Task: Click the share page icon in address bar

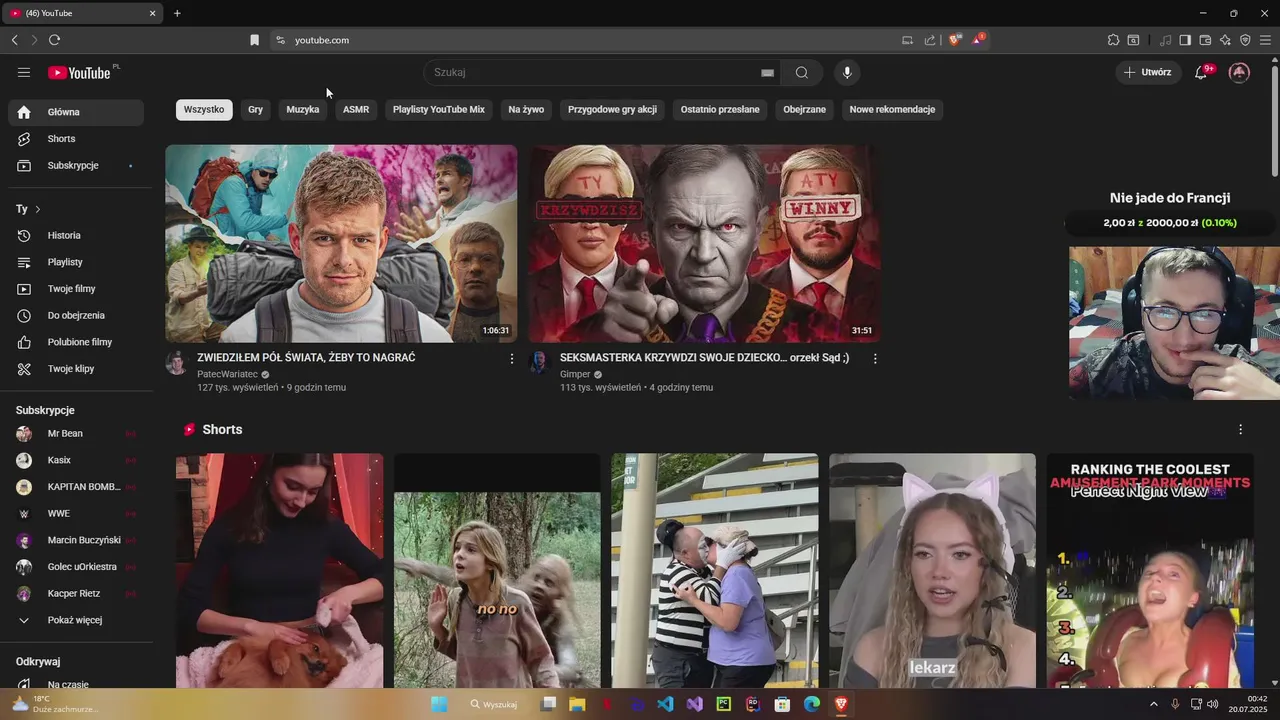Action: [x=930, y=40]
